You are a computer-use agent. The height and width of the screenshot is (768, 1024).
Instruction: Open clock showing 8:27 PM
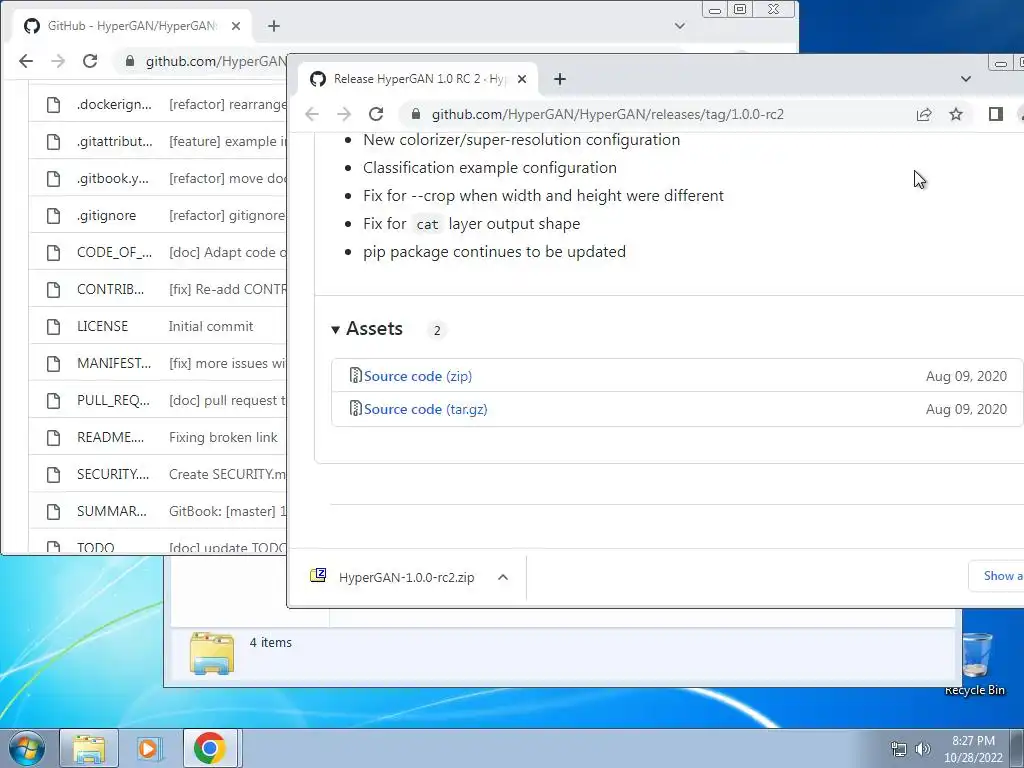(x=973, y=749)
